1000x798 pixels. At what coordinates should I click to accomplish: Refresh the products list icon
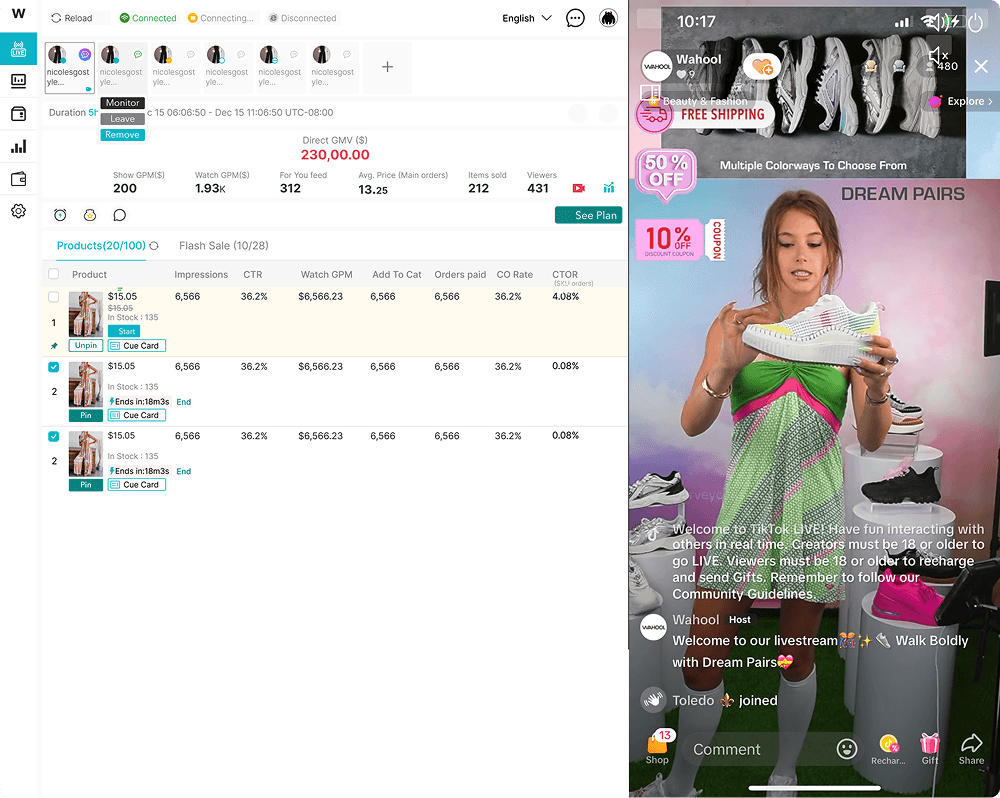pos(154,246)
